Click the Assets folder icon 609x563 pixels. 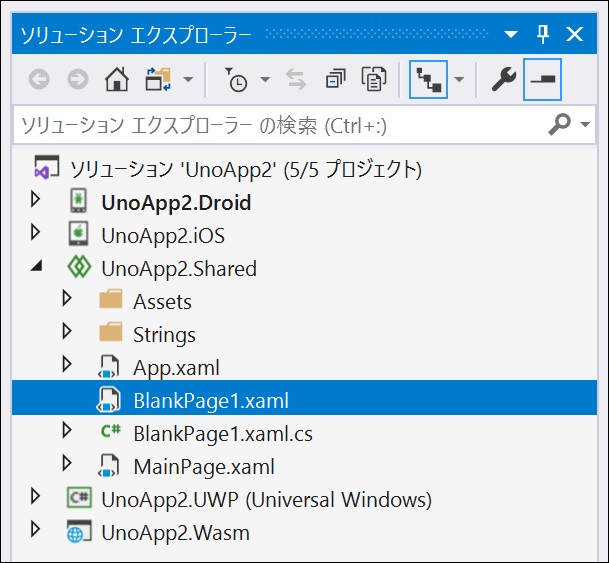coord(111,299)
